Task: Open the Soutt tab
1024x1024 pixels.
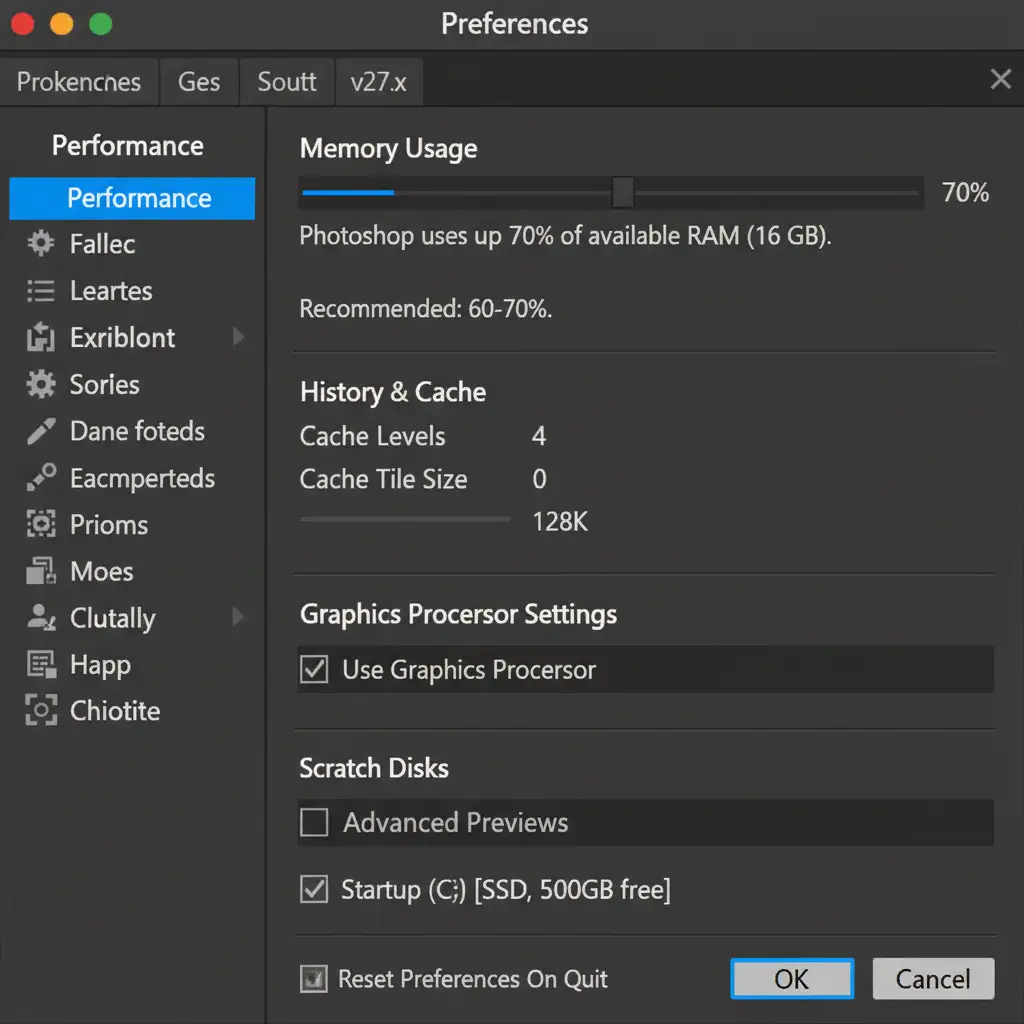Action: click(x=287, y=82)
